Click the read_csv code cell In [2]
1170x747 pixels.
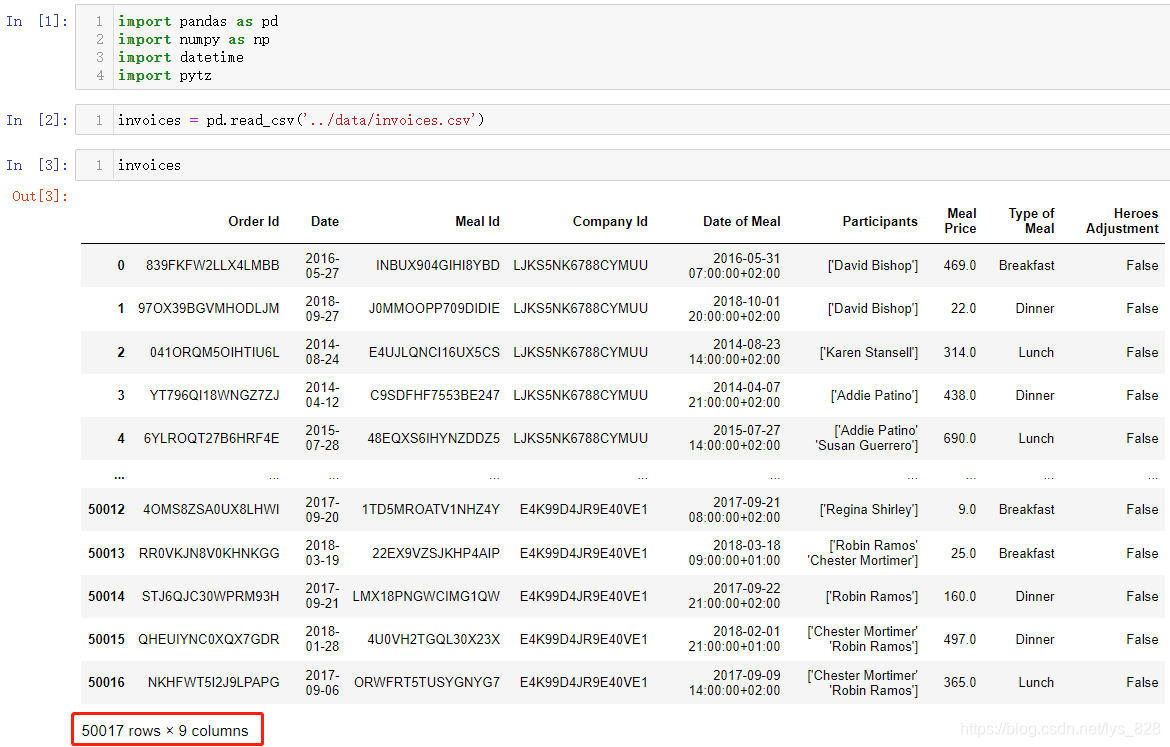622,120
